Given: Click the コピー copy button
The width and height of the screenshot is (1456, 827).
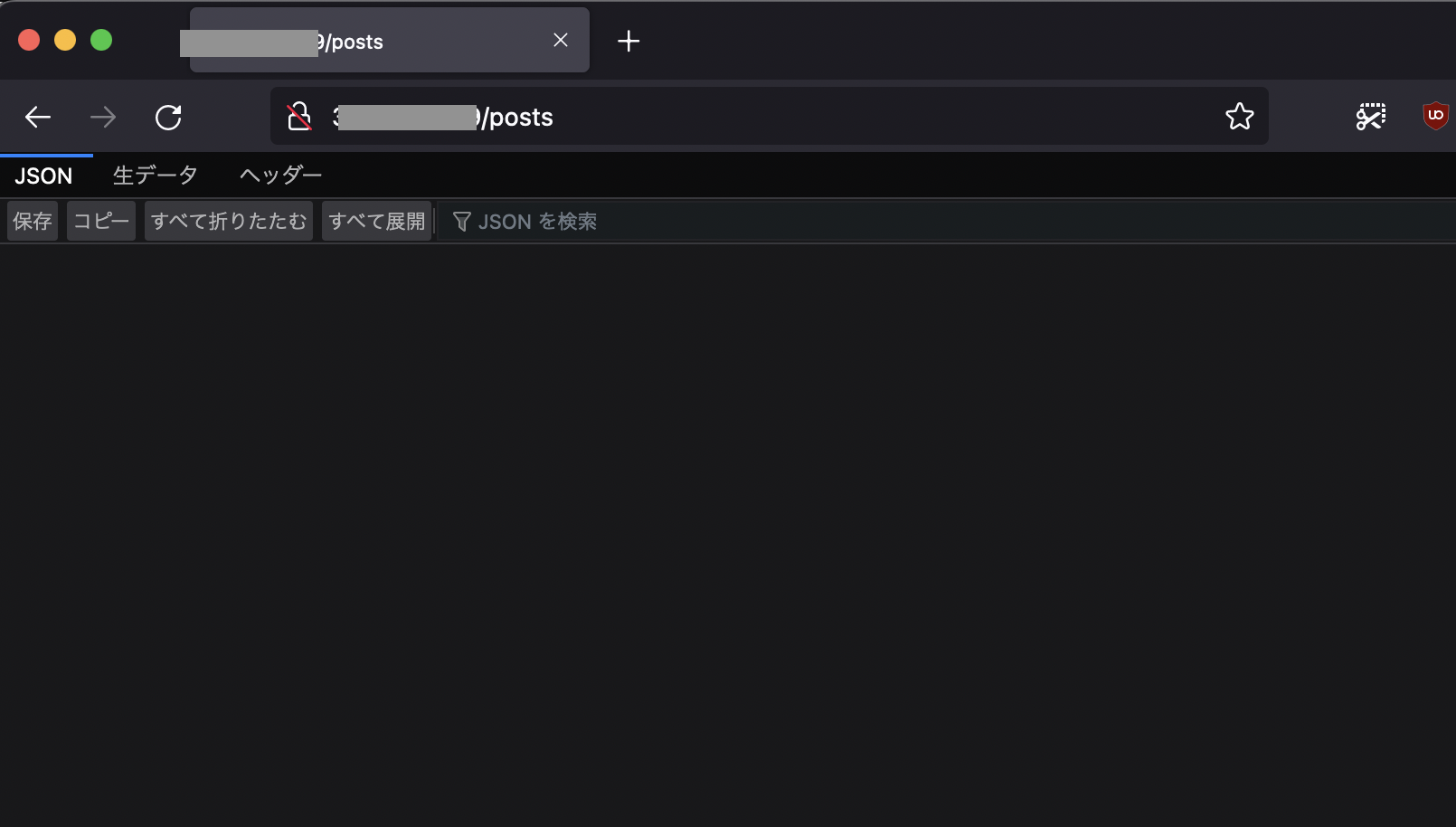Looking at the screenshot, I should (x=101, y=222).
